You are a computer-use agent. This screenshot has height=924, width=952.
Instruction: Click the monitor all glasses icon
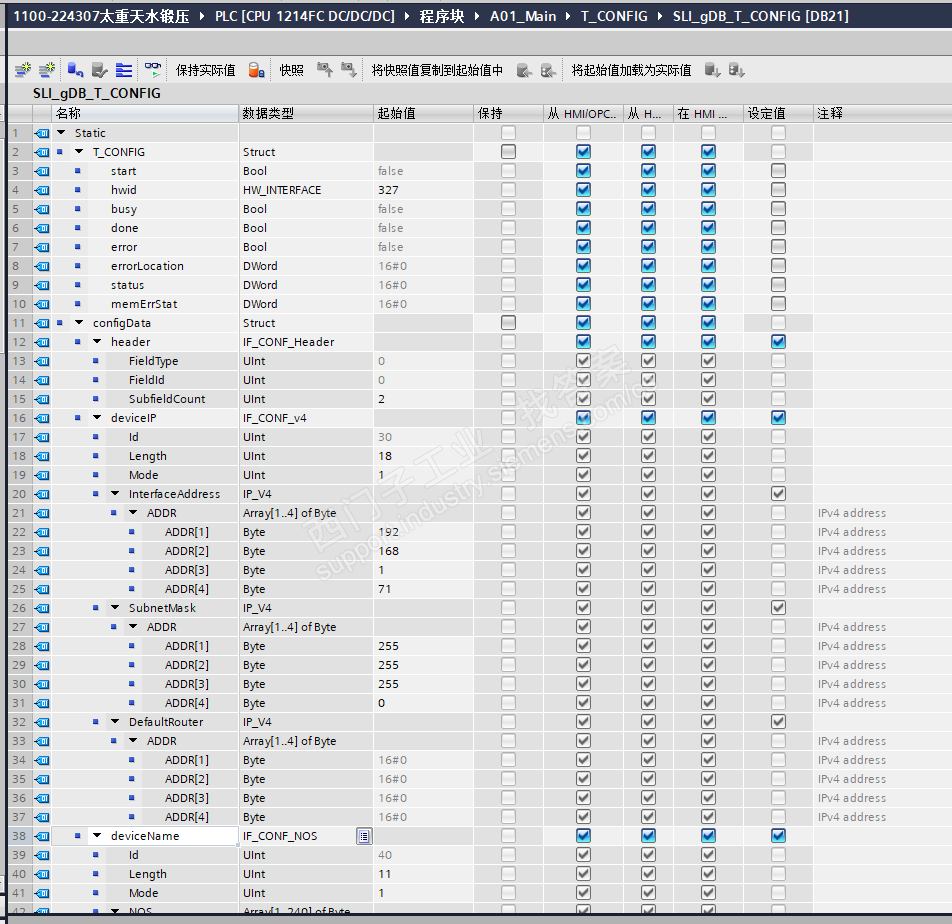(x=152, y=70)
